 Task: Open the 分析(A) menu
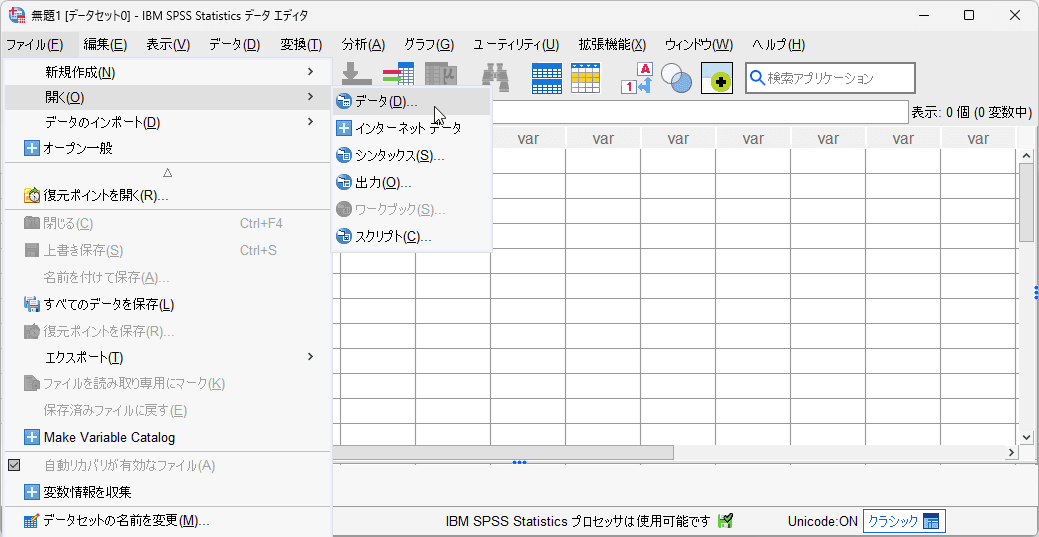pyautogui.click(x=363, y=45)
